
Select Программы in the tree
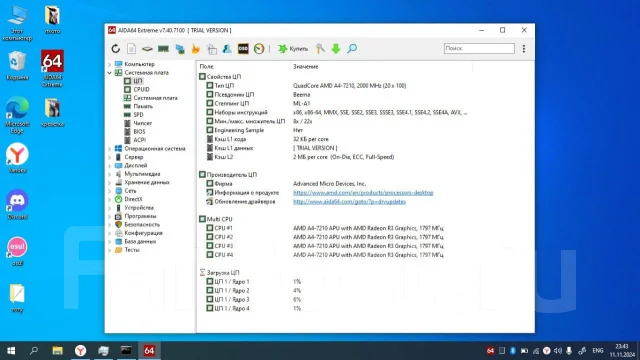click(140, 216)
